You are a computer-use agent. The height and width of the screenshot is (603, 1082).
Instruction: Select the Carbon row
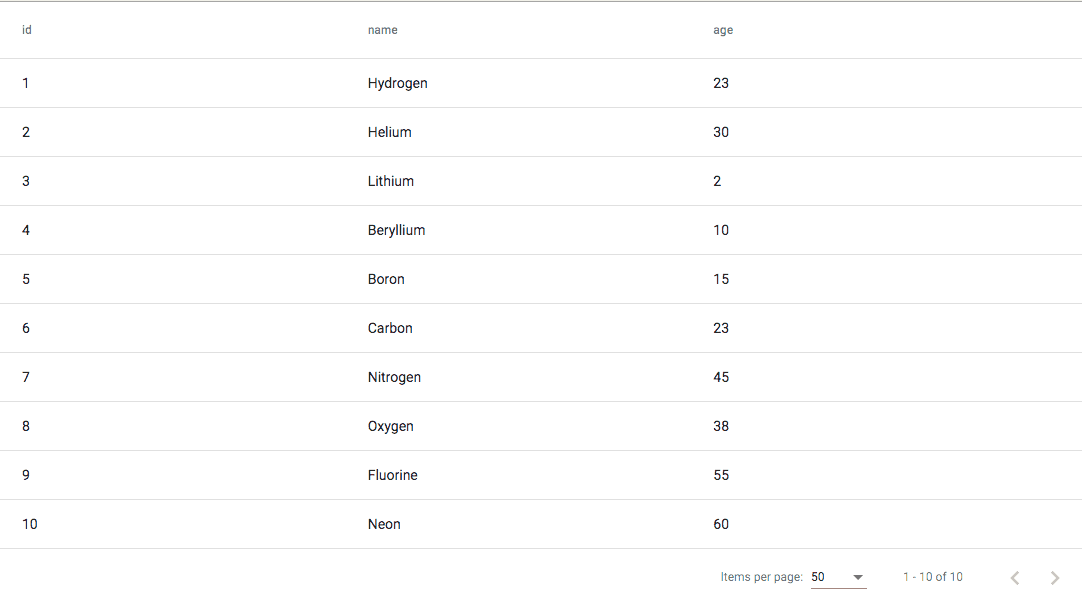[541, 328]
